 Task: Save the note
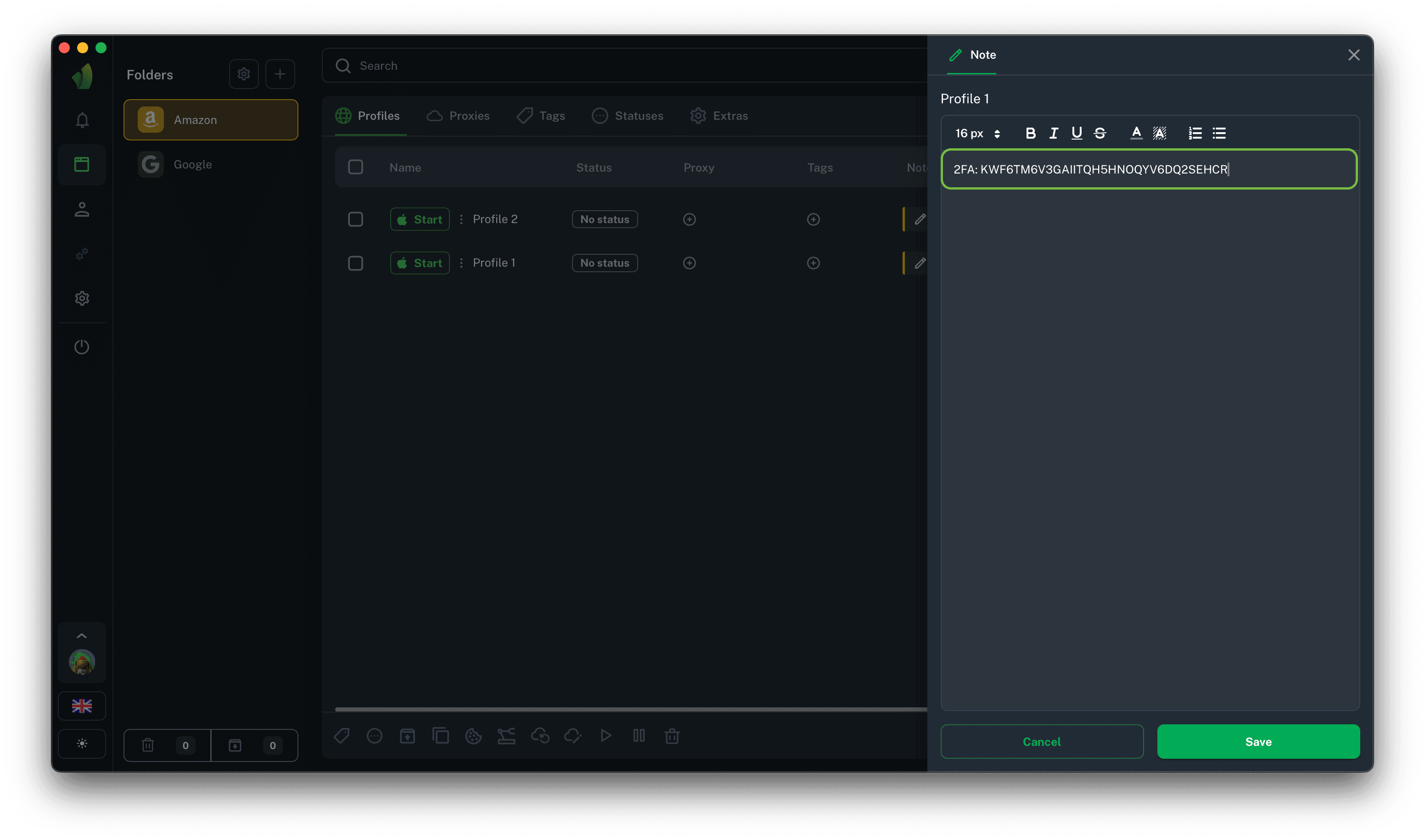1258,741
